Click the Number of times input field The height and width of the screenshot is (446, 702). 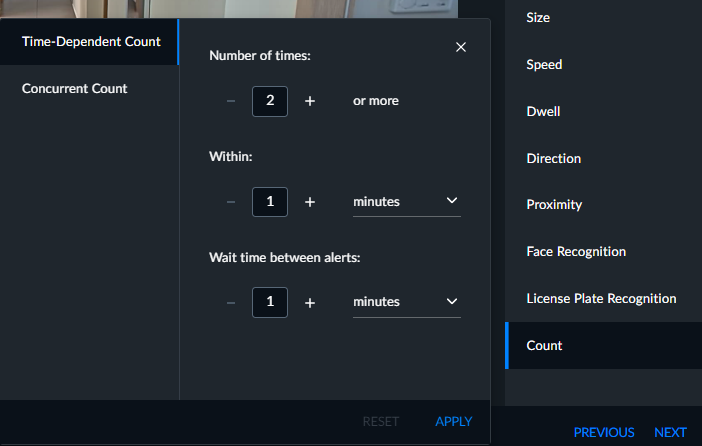[270, 101]
